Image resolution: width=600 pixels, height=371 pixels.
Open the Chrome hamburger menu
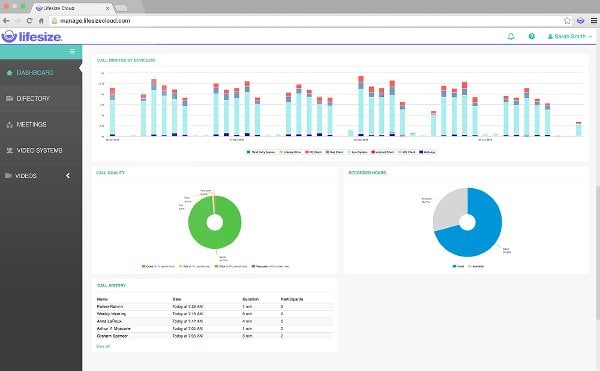point(593,21)
